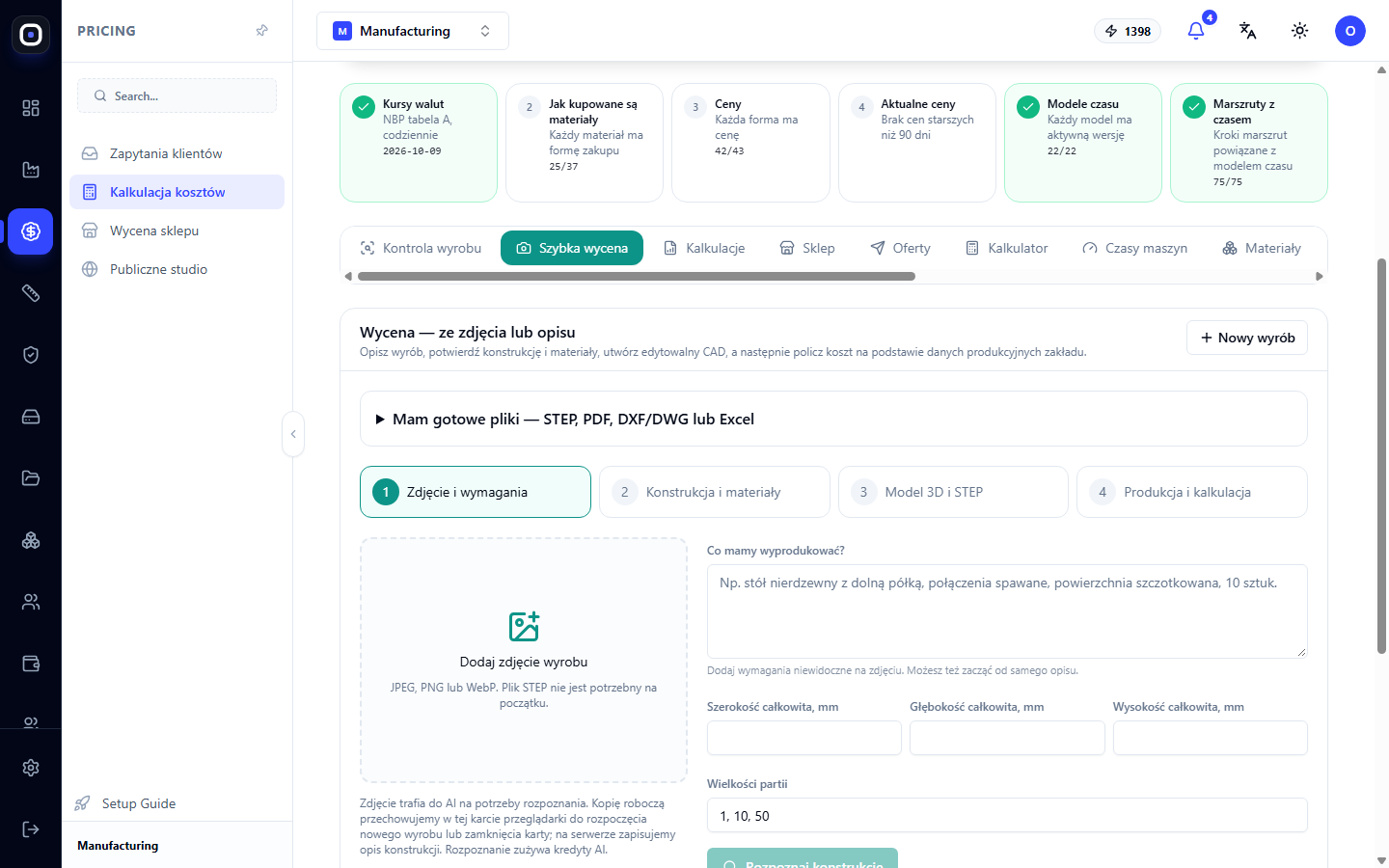Pin the Pricing sidebar panel

[261, 31]
